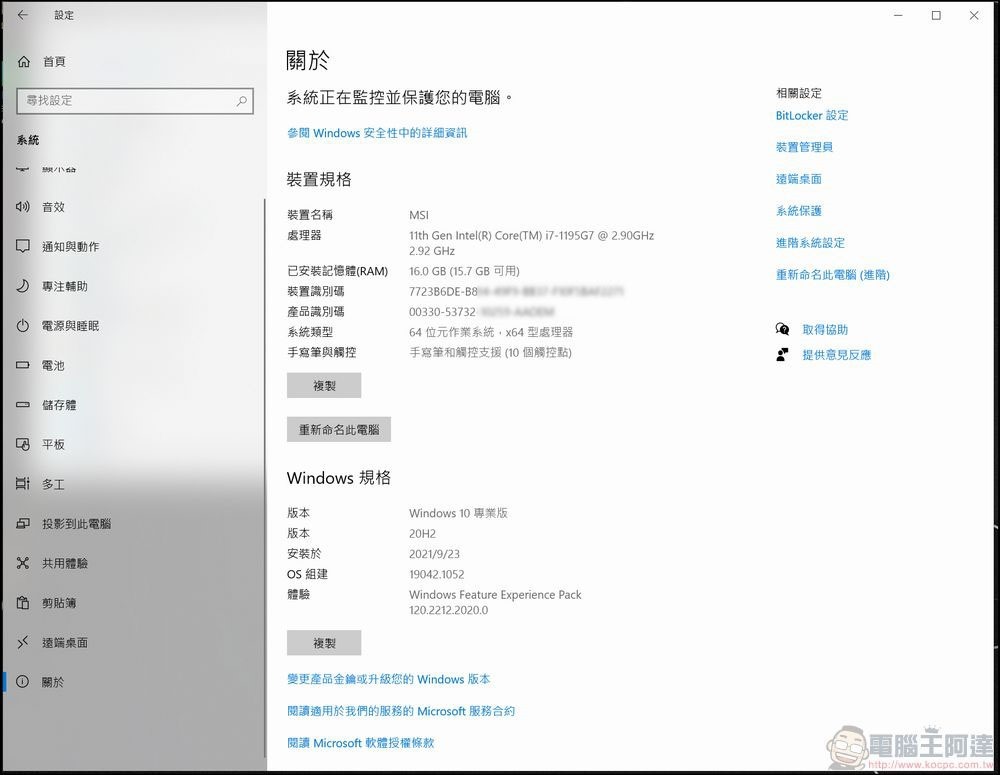Click the back arrow in Settings header
Image resolution: width=1000 pixels, height=775 pixels.
click(x=23, y=15)
